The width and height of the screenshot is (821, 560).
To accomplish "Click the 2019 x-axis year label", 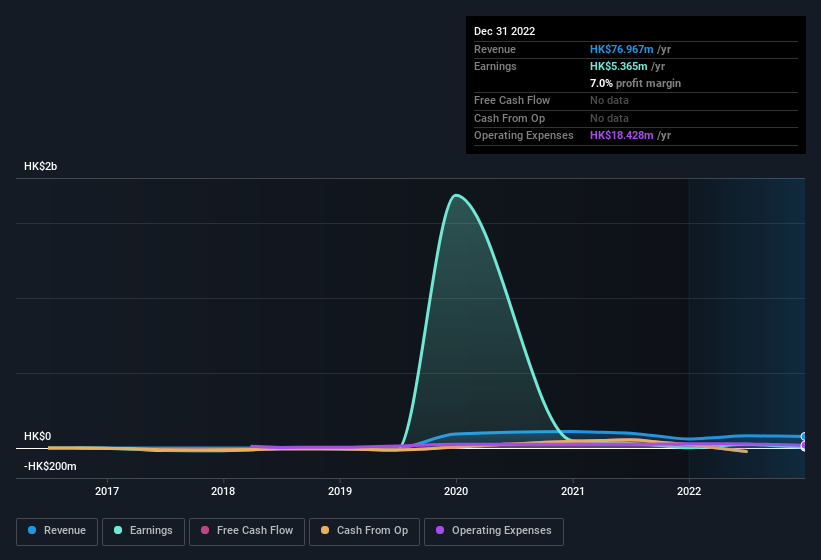I will click(340, 491).
